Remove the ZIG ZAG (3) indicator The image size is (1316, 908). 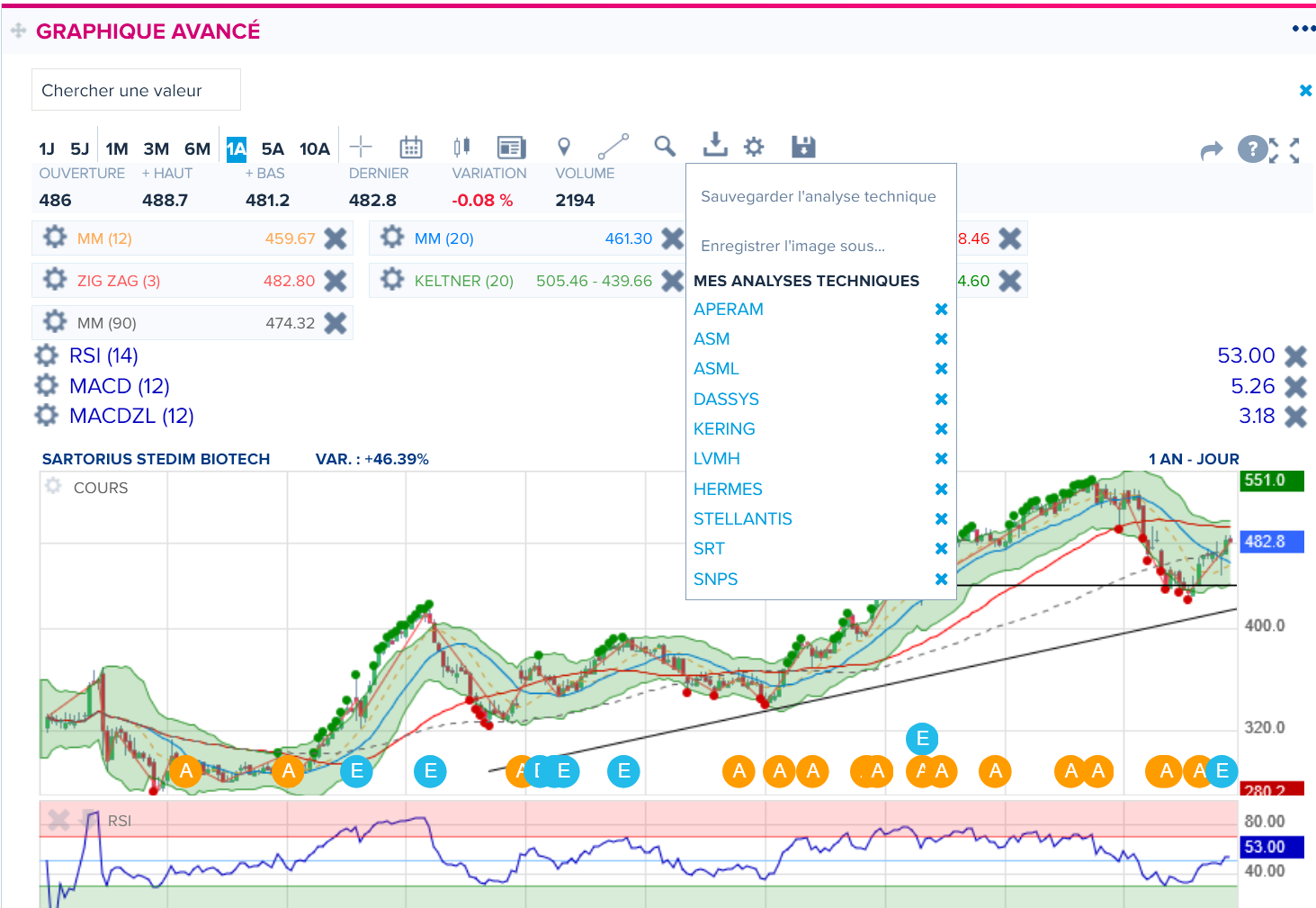tap(336, 281)
